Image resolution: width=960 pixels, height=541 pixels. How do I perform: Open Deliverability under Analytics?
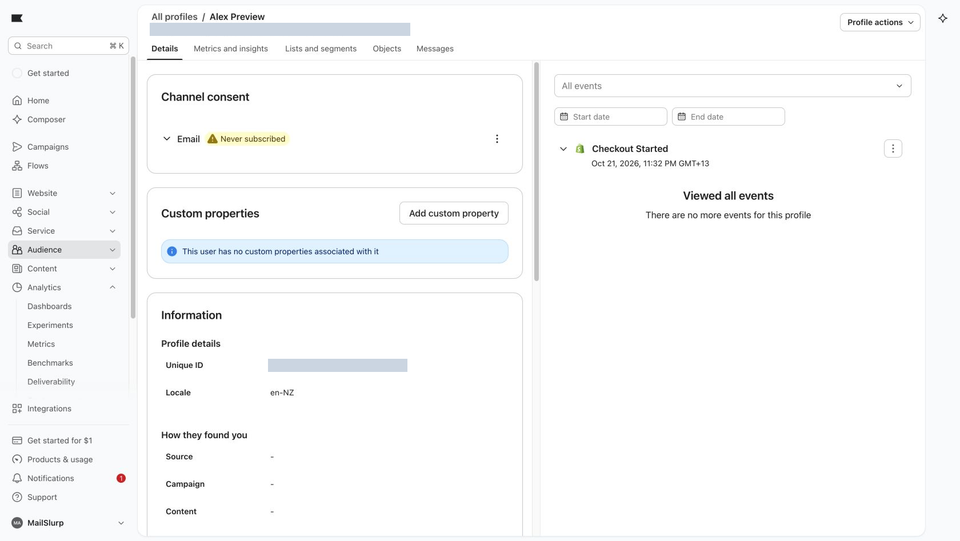coord(51,382)
